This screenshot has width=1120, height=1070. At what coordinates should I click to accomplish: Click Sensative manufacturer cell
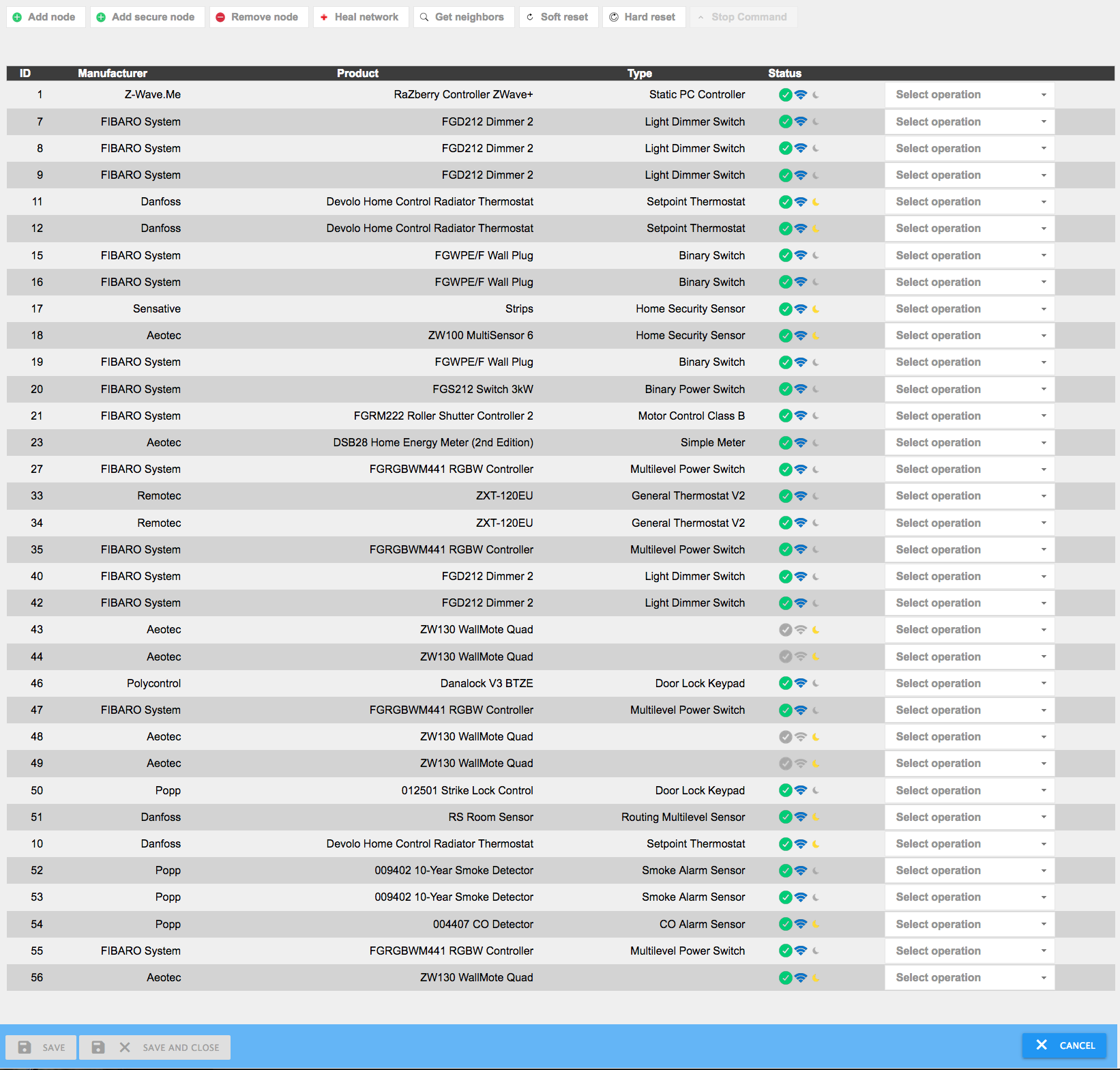[x=157, y=309]
